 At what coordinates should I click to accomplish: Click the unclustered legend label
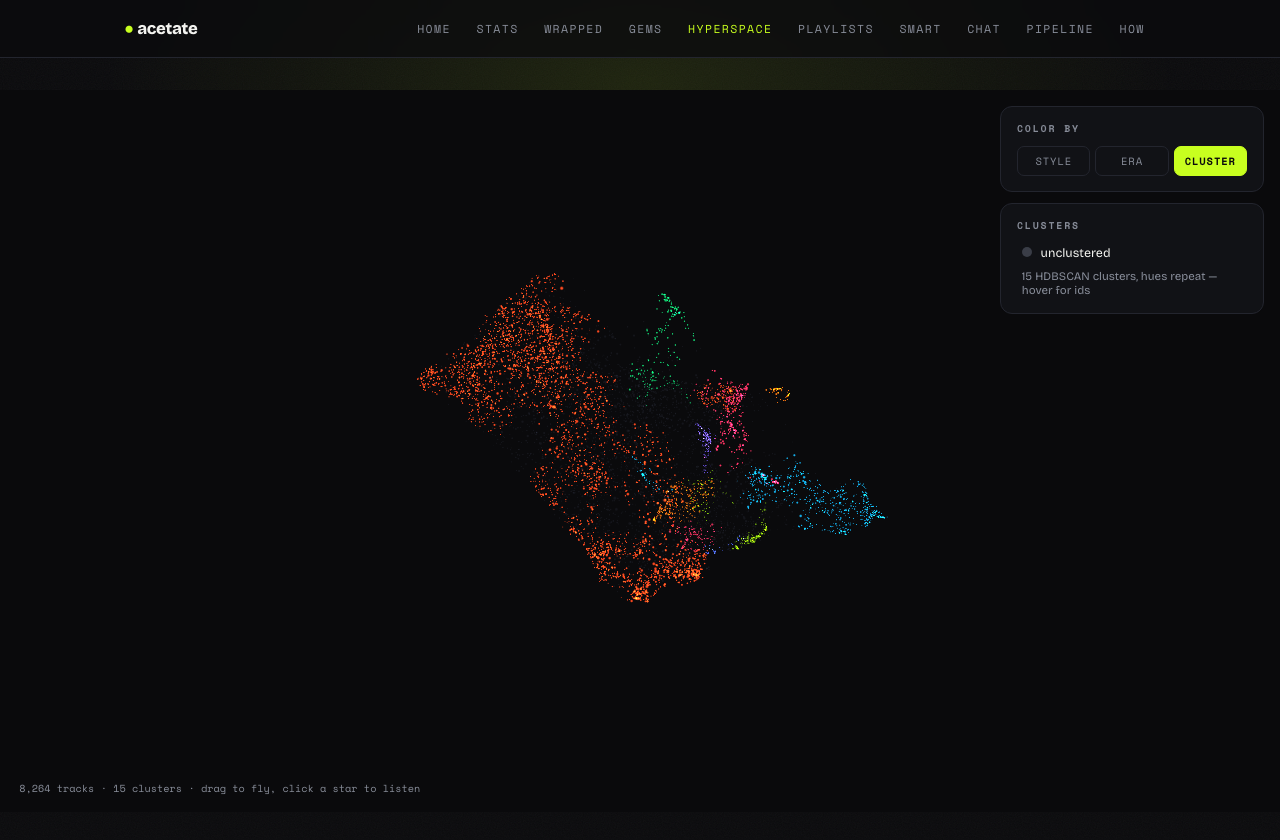[x=1075, y=253]
